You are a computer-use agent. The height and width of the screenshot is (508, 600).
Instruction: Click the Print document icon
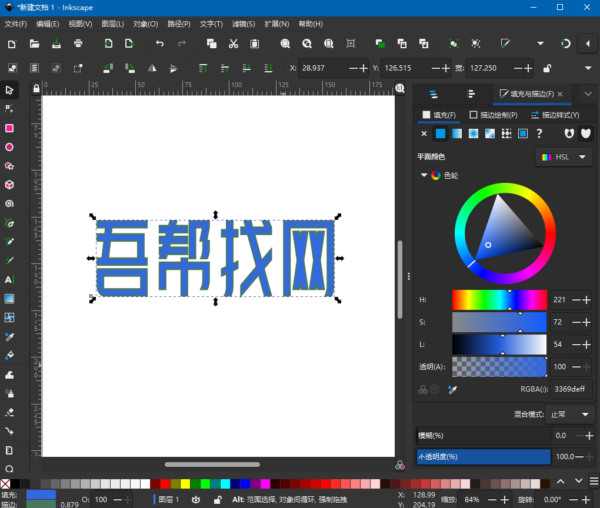[78, 44]
